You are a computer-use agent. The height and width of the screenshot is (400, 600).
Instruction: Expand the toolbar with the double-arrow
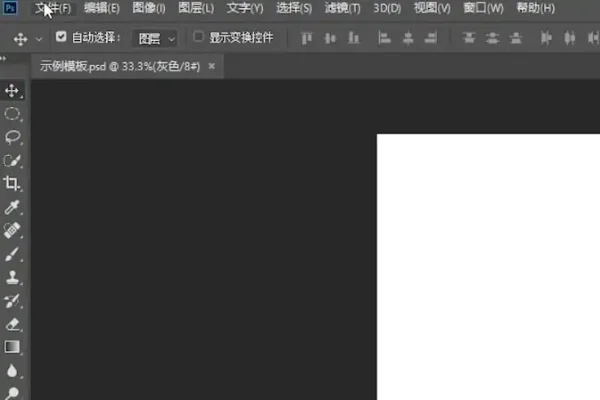pyautogui.click(x=5, y=60)
